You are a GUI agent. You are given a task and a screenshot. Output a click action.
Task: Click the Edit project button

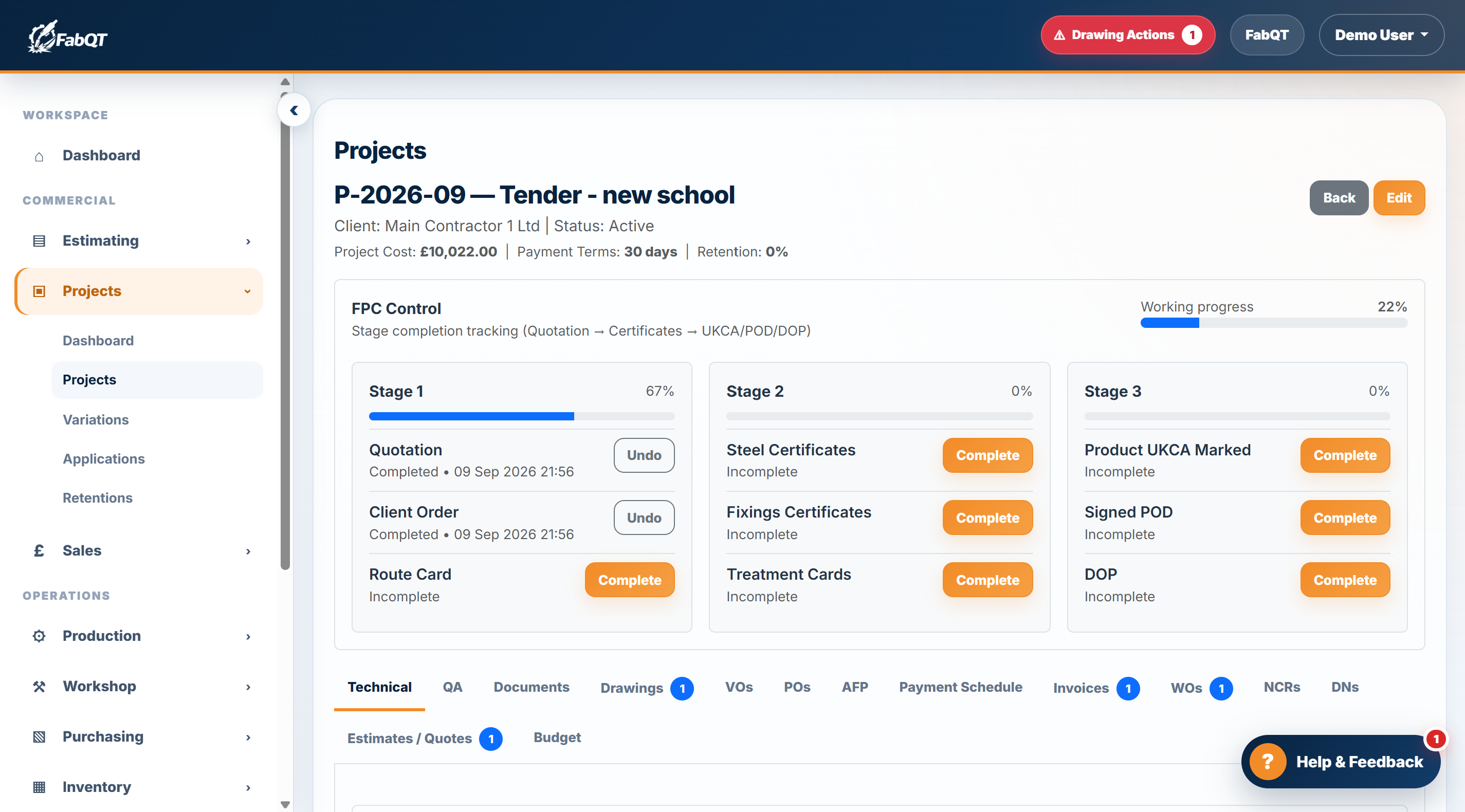[x=1399, y=198]
